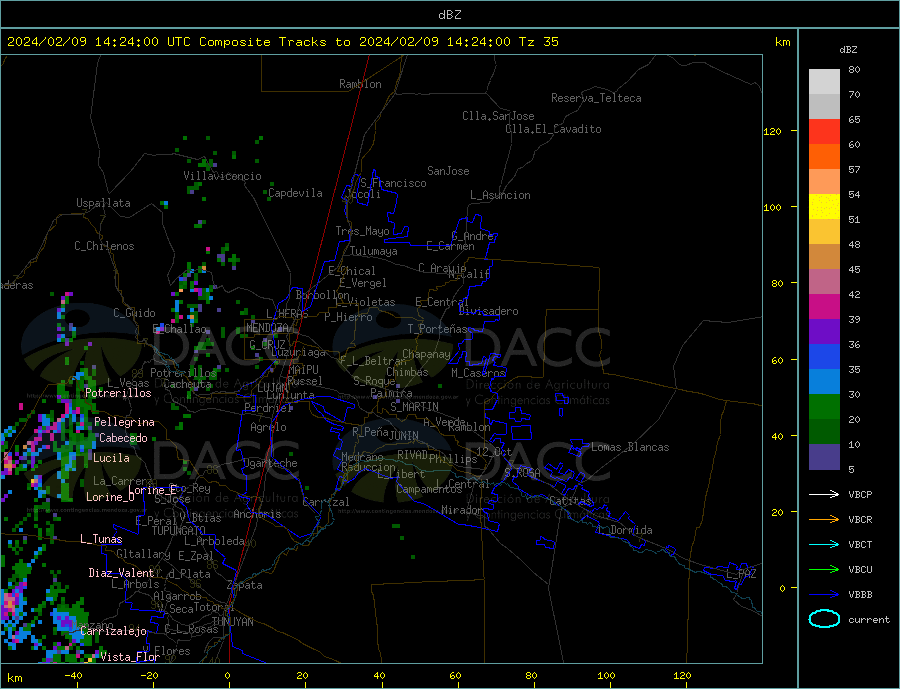Click the 'Tz 35' text in header

[538, 42]
